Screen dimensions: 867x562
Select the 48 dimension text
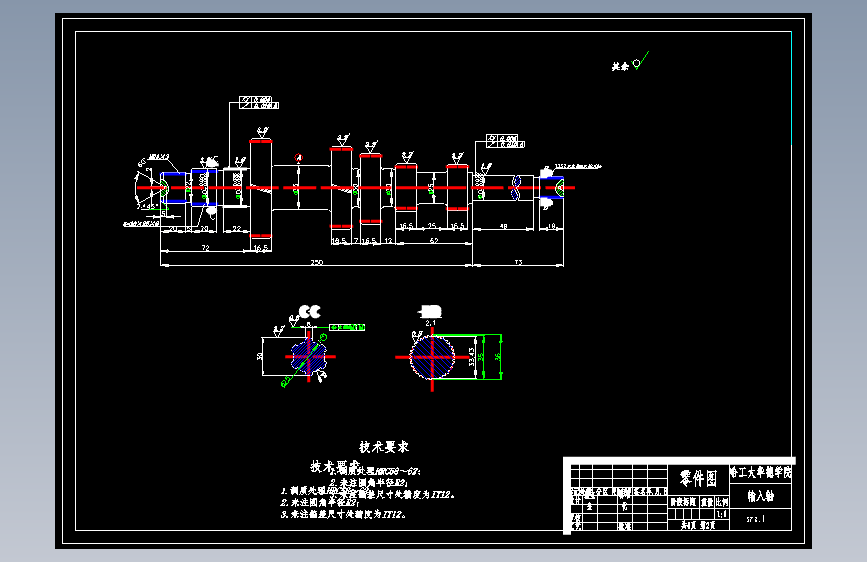point(504,226)
